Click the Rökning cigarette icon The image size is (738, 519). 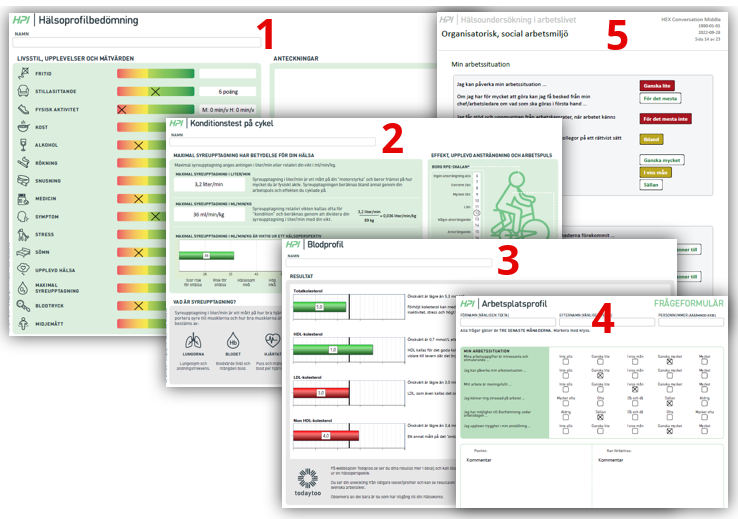click(24, 163)
